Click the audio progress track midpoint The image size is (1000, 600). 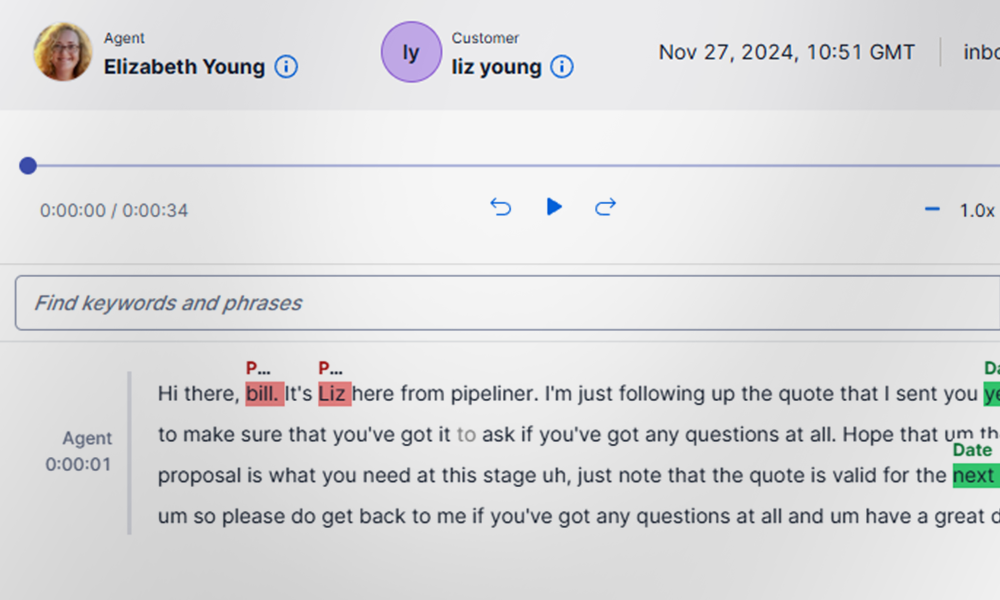(514, 165)
